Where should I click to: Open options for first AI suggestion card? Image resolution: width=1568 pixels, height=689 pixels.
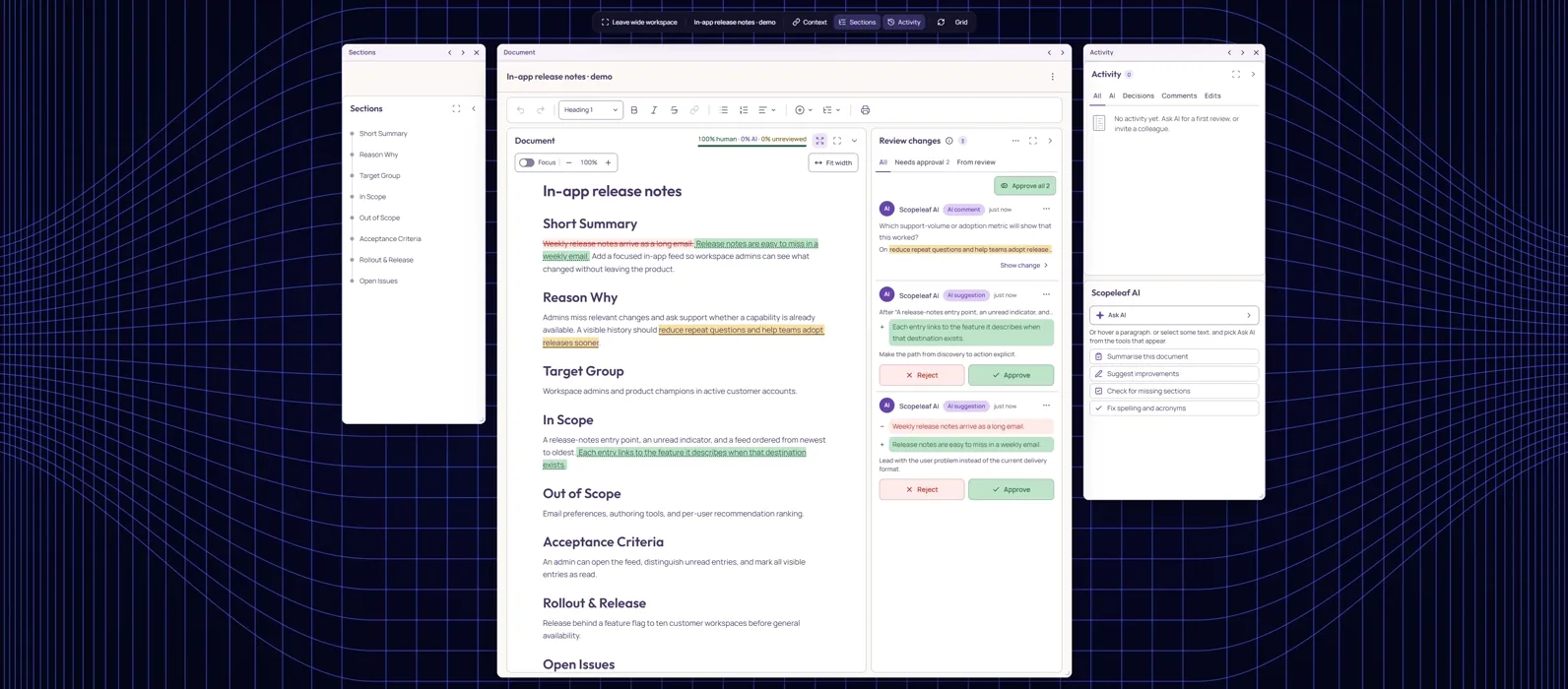1046,294
